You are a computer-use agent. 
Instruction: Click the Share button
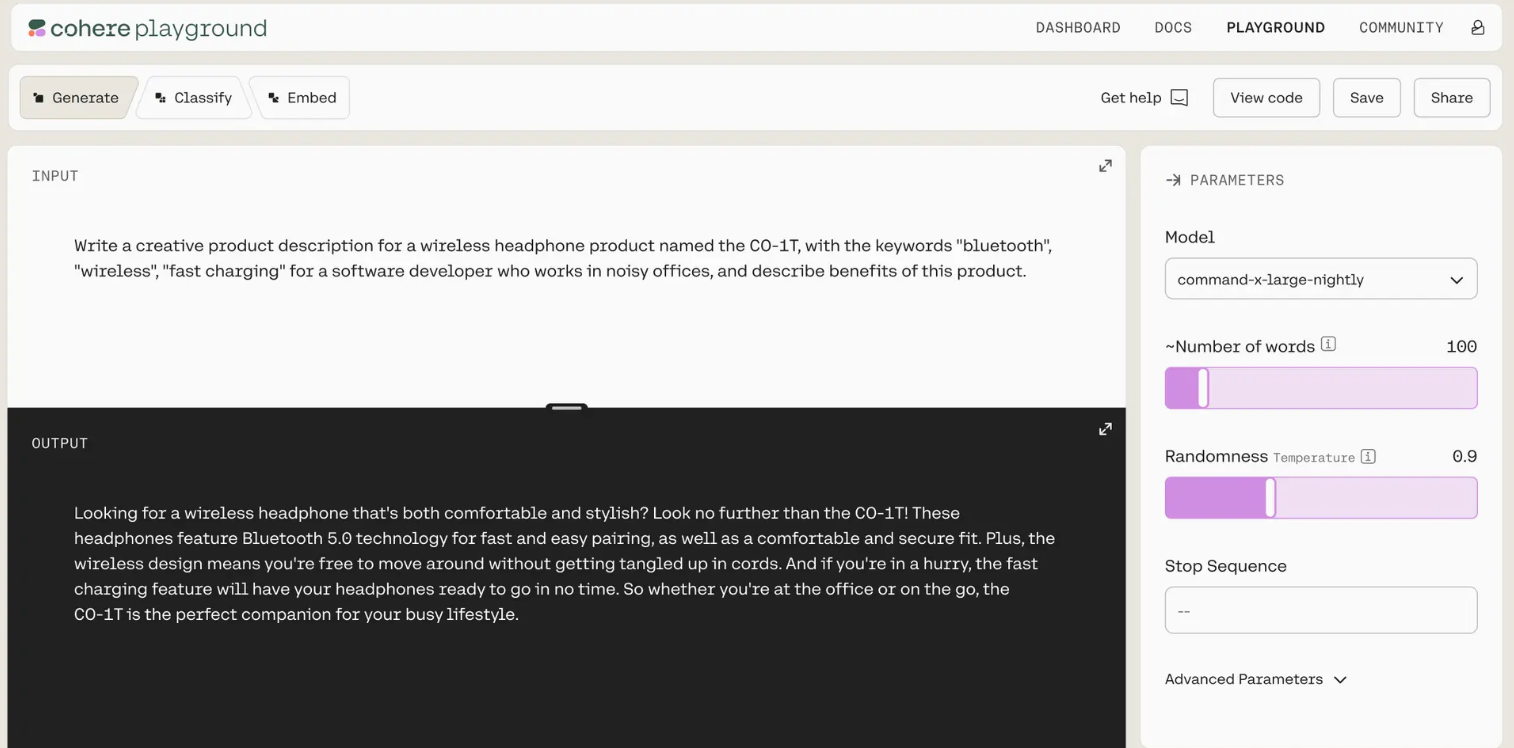coord(1451,98)
